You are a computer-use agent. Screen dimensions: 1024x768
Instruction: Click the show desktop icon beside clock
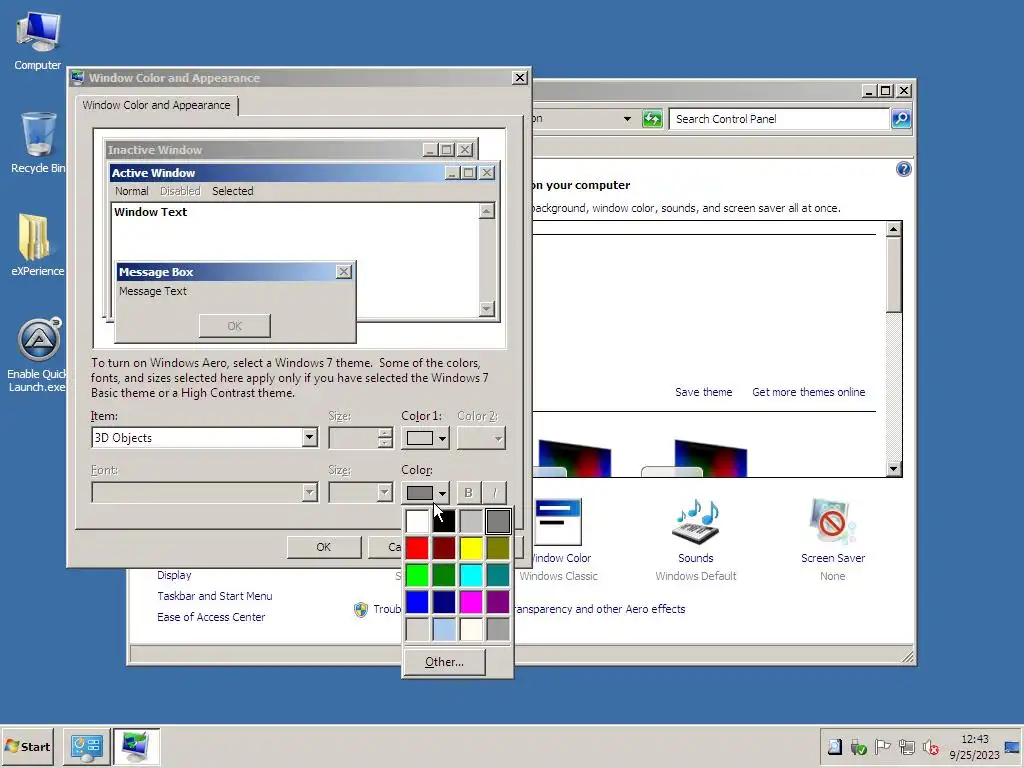[x=1012, y=747]
